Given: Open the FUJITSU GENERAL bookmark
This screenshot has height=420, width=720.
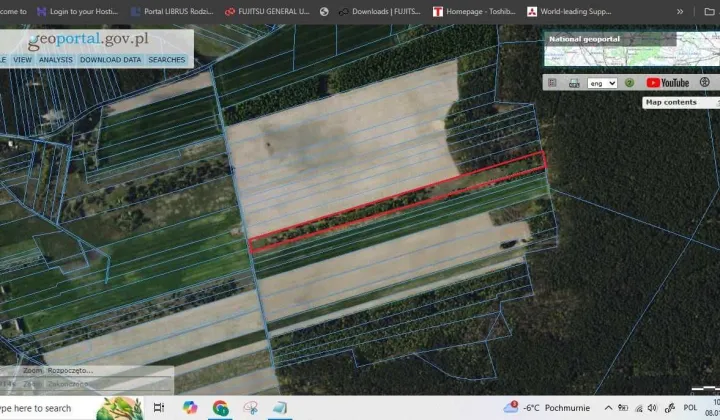Looking at the screenshot, I should 268,11.
